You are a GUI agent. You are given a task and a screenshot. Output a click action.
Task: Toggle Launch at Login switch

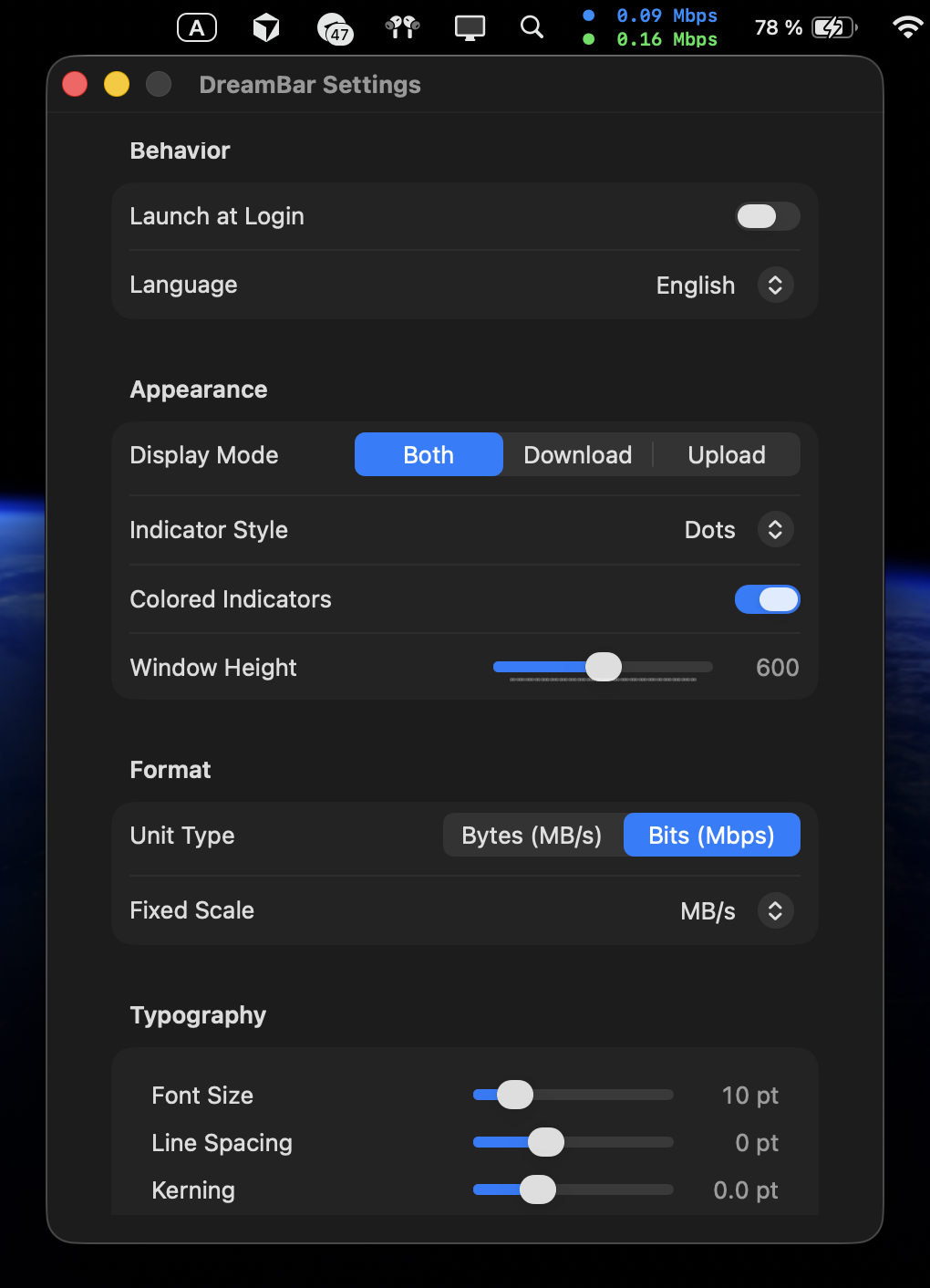(768, 216)
